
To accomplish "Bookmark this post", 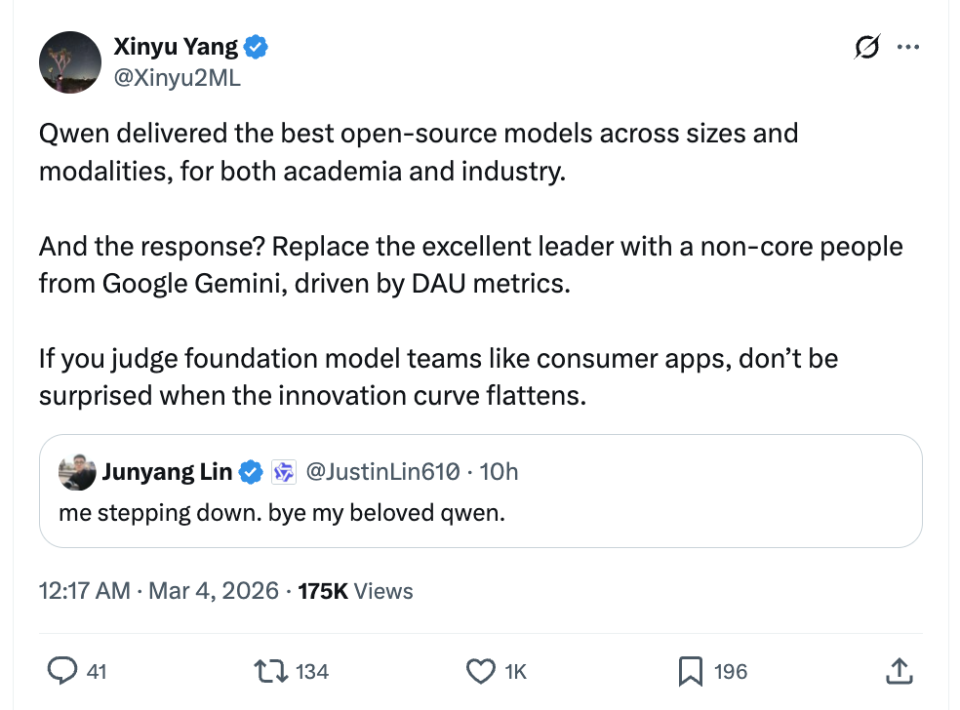I will 690,671.
